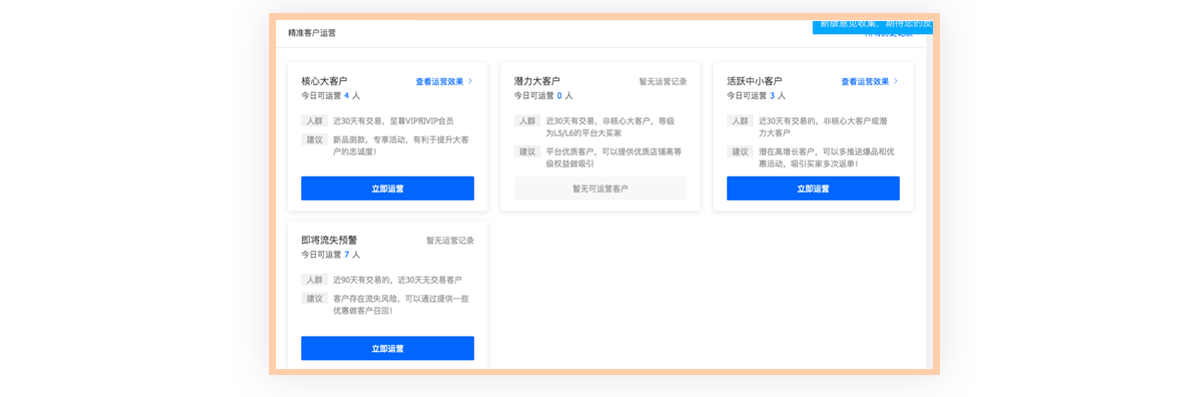The image size is (1200, 397).
Task: Click the 核心大客户 card title
Action: tap(324, 81)
